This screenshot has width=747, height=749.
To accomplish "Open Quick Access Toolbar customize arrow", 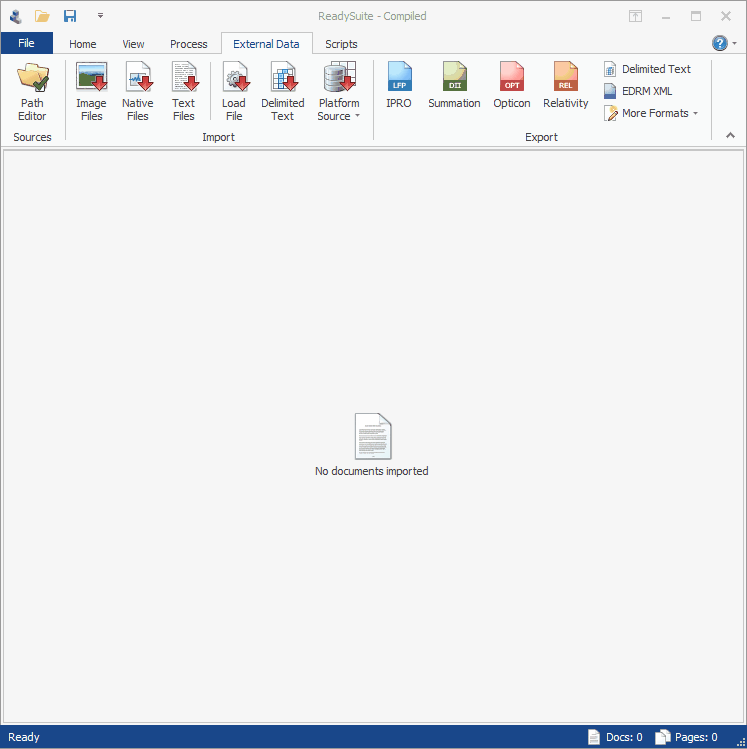I will coord(100,16).
